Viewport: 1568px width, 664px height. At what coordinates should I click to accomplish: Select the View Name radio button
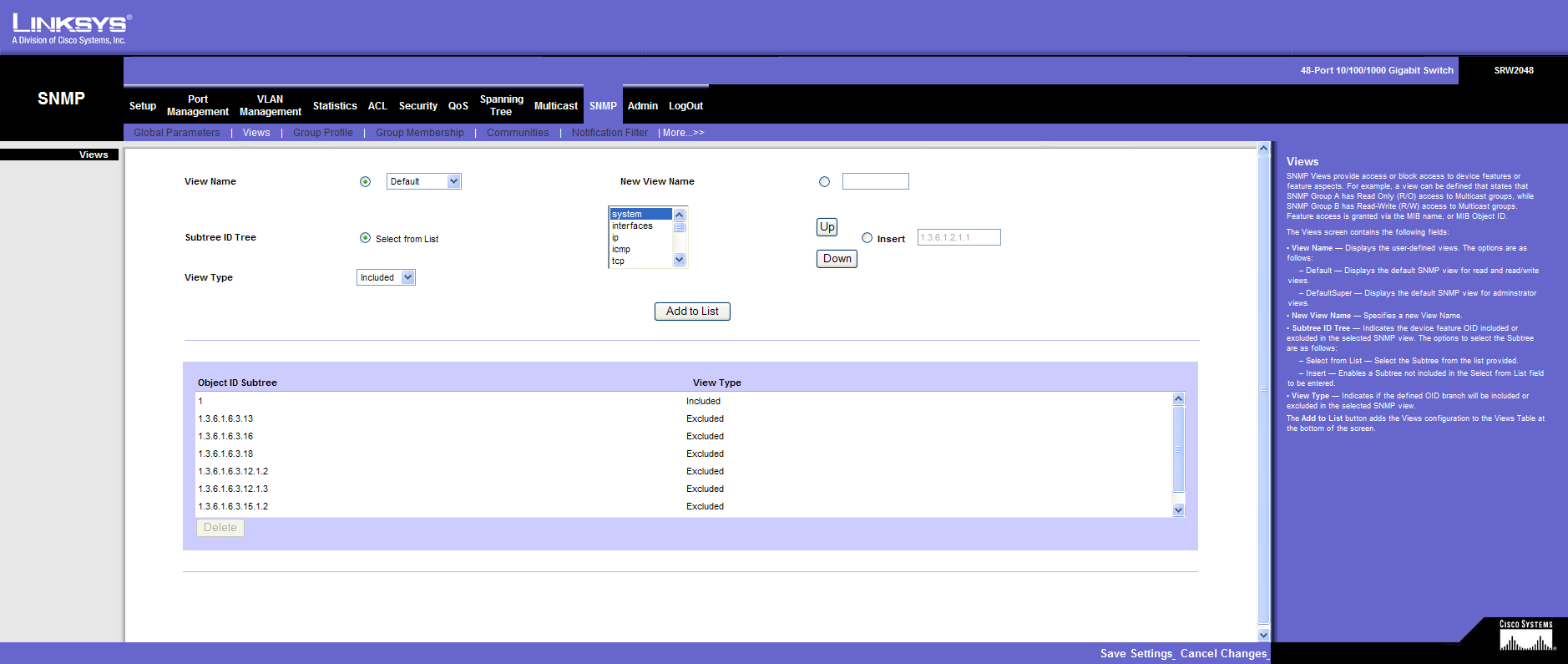click(x=365, y=182)
